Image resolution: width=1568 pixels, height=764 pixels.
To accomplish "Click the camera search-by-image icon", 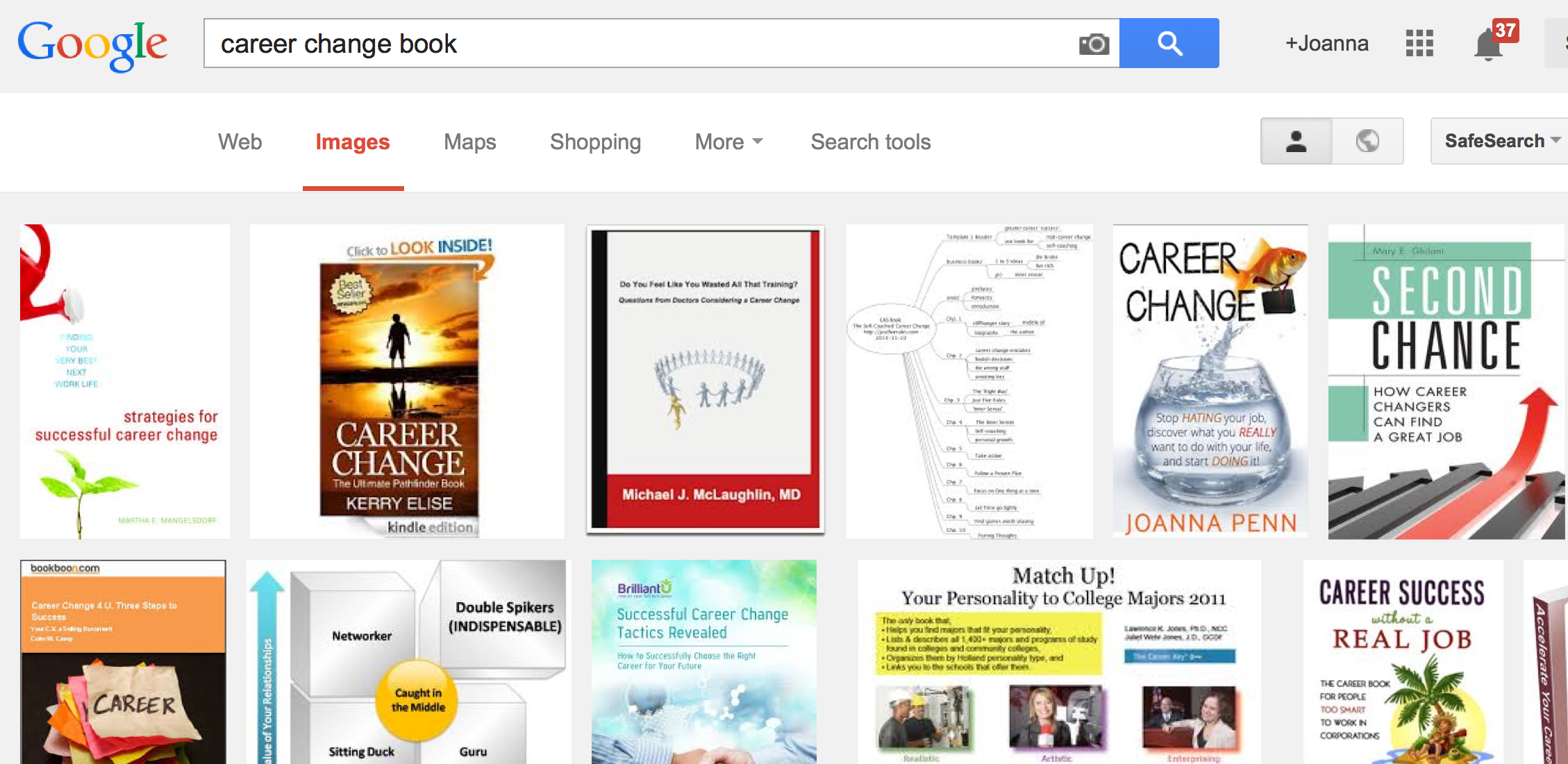I will pos(1094,44).
